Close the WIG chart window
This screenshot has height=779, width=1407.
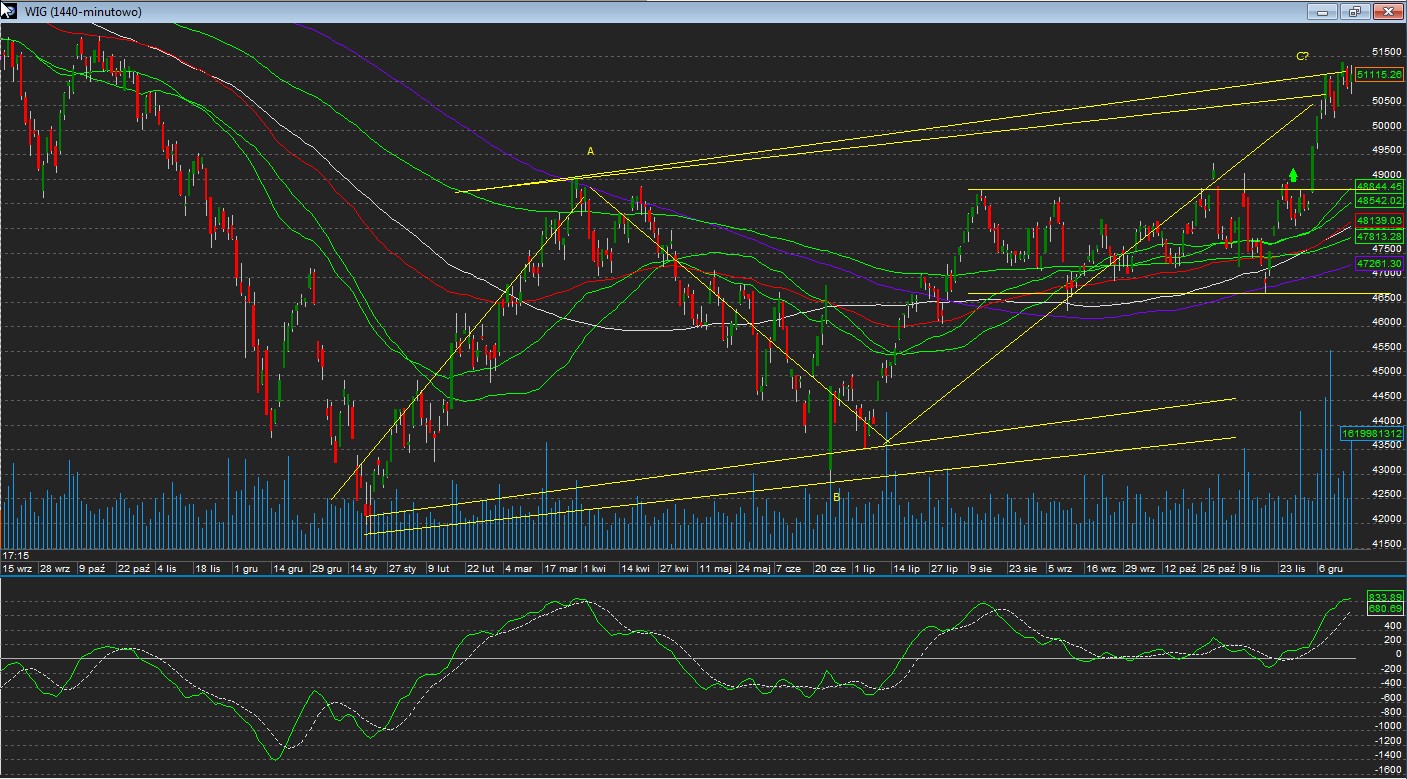point(1388,12)
